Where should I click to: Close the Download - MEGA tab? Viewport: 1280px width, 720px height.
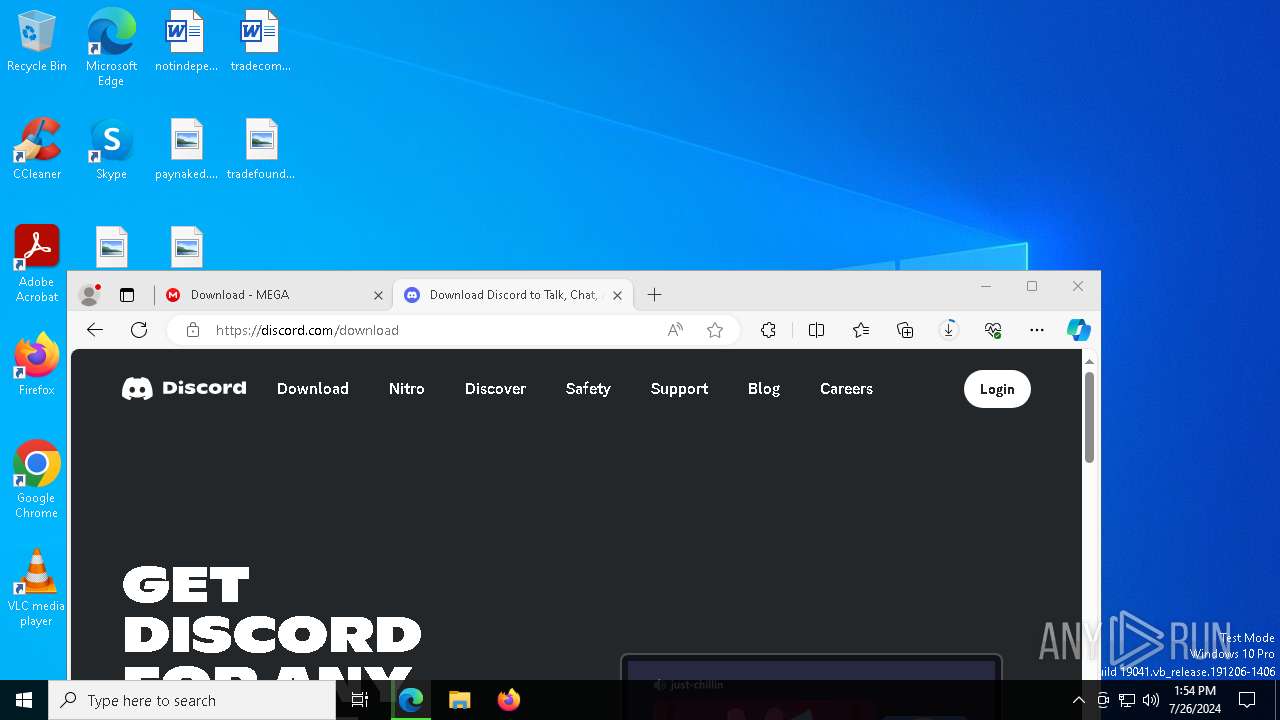378,295
